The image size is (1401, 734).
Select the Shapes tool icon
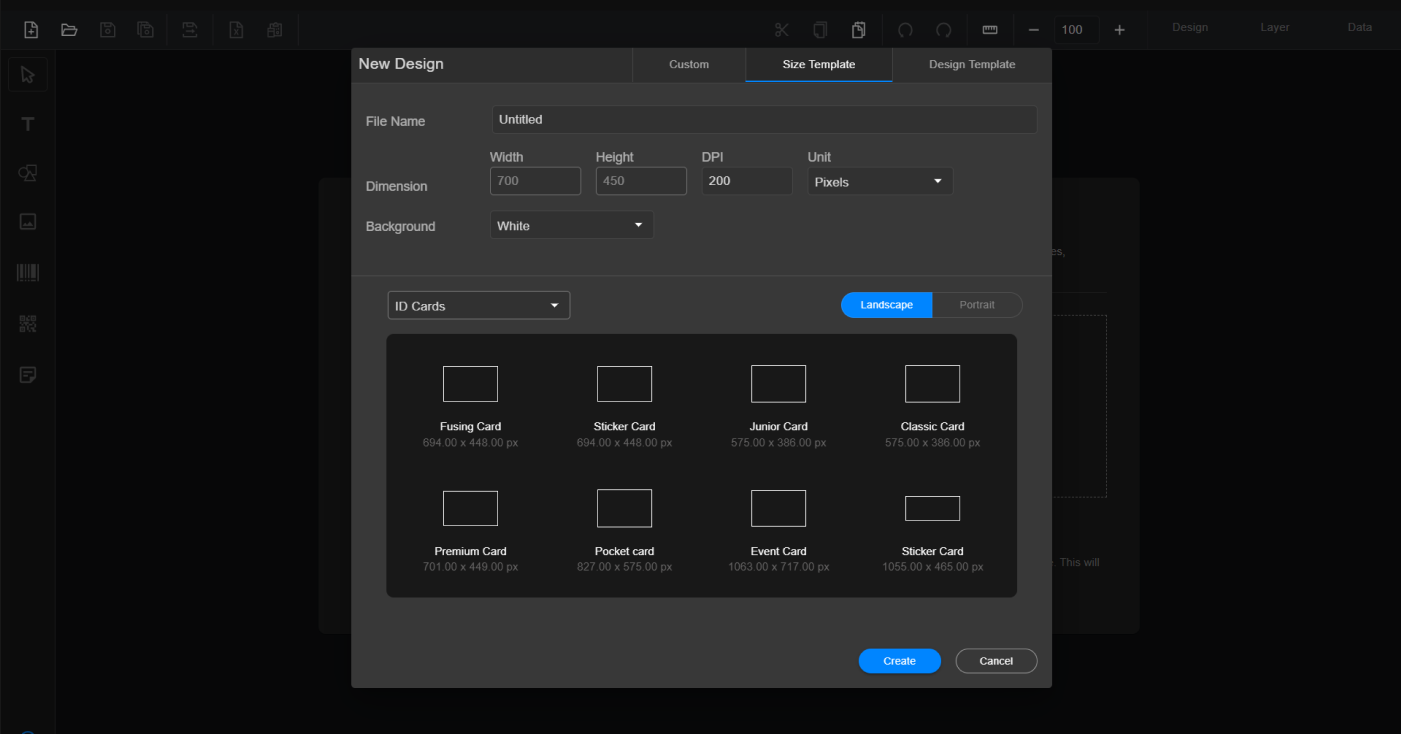point(28,173)
